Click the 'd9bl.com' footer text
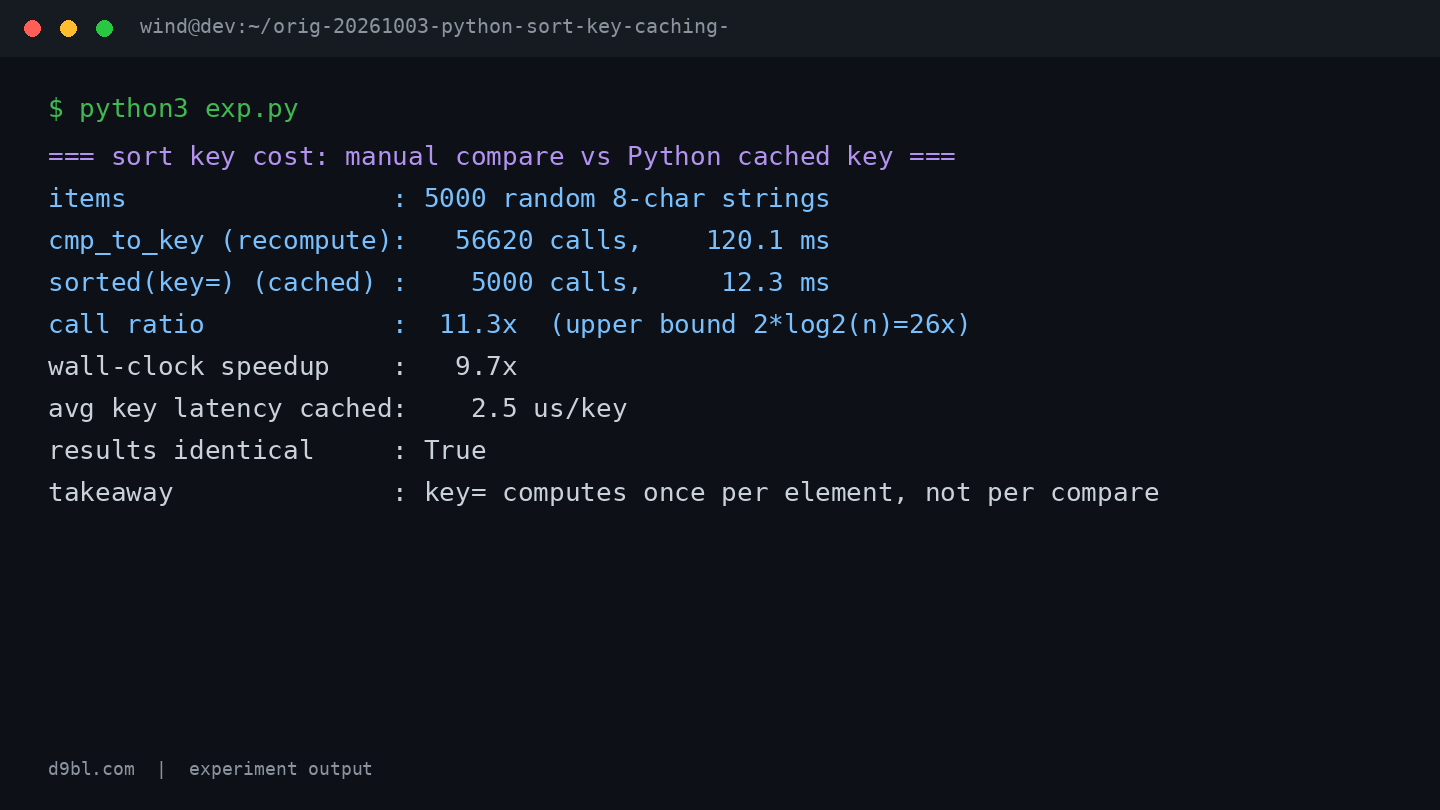The image size is (1440, 810). (91, 769)
